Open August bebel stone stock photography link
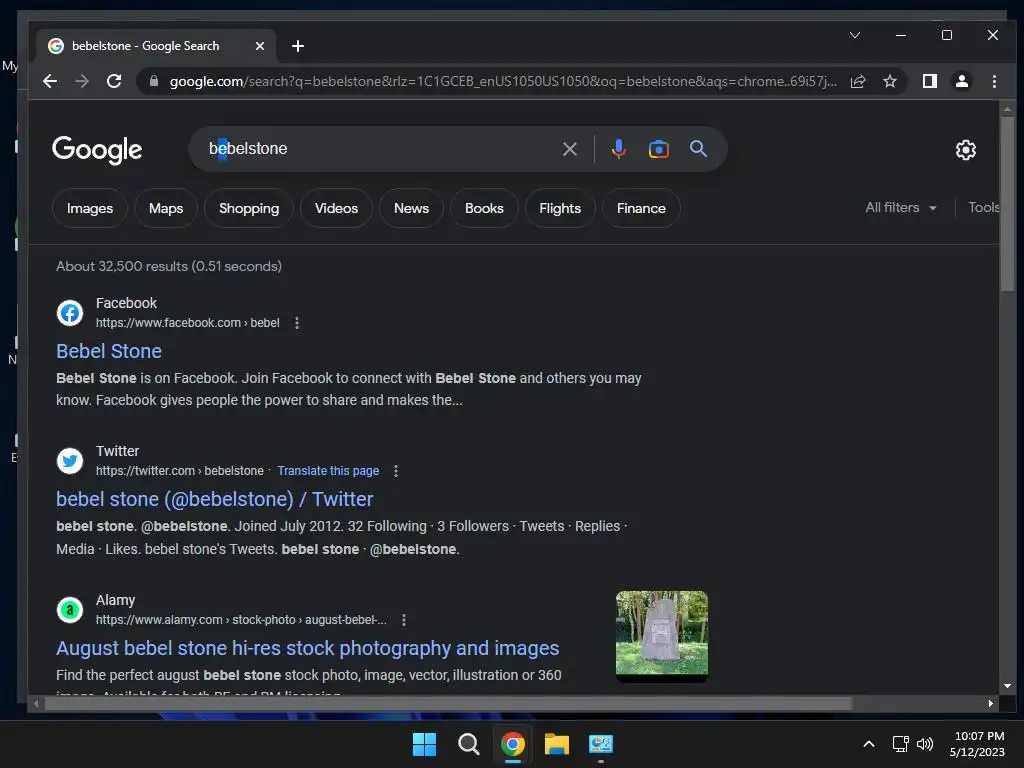Image resolution: width=1024 pixels, height=768 pixels. [x=308, y=648]
